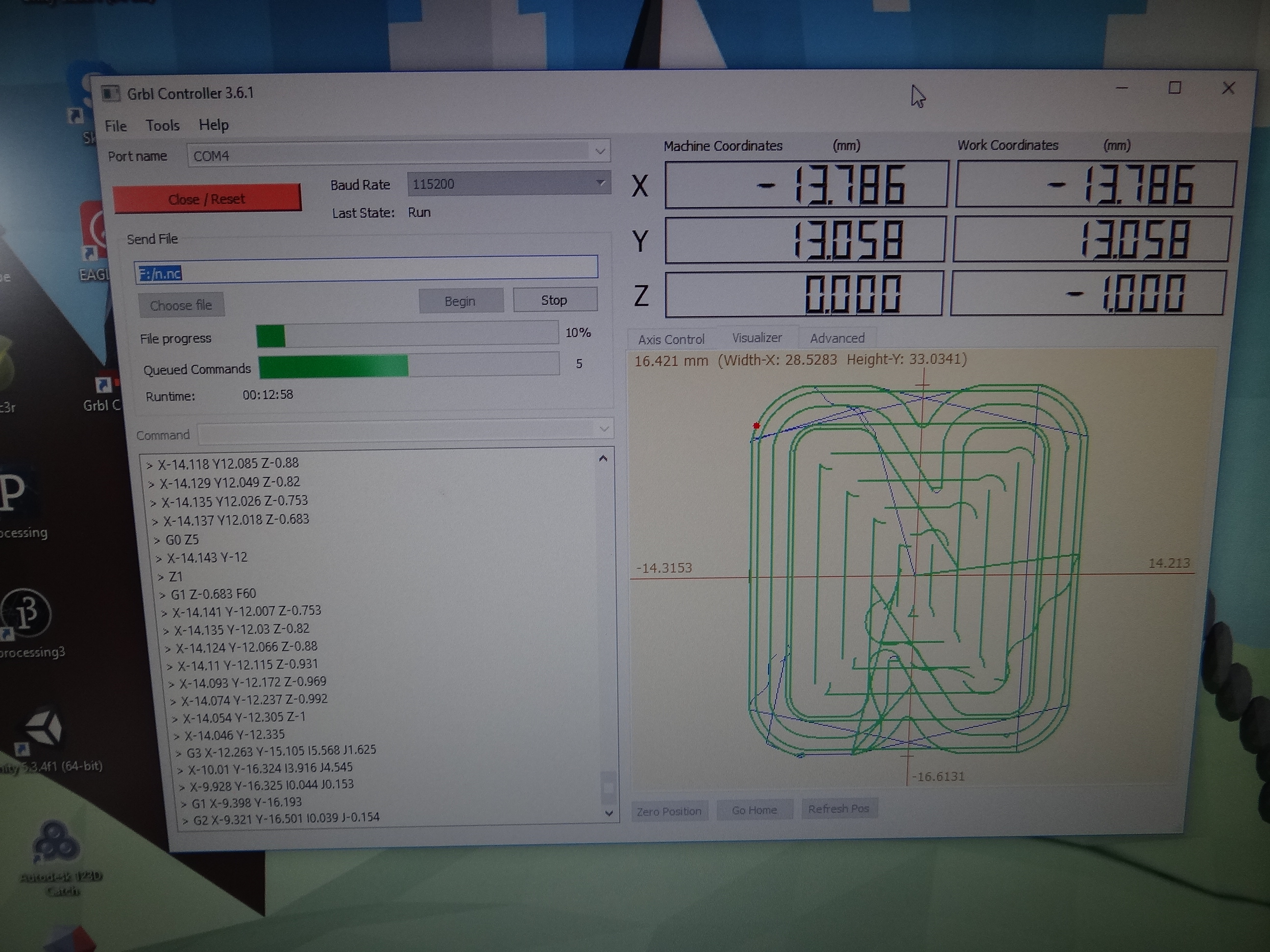Select log line 'G0 Z5'

click(181, 539)
